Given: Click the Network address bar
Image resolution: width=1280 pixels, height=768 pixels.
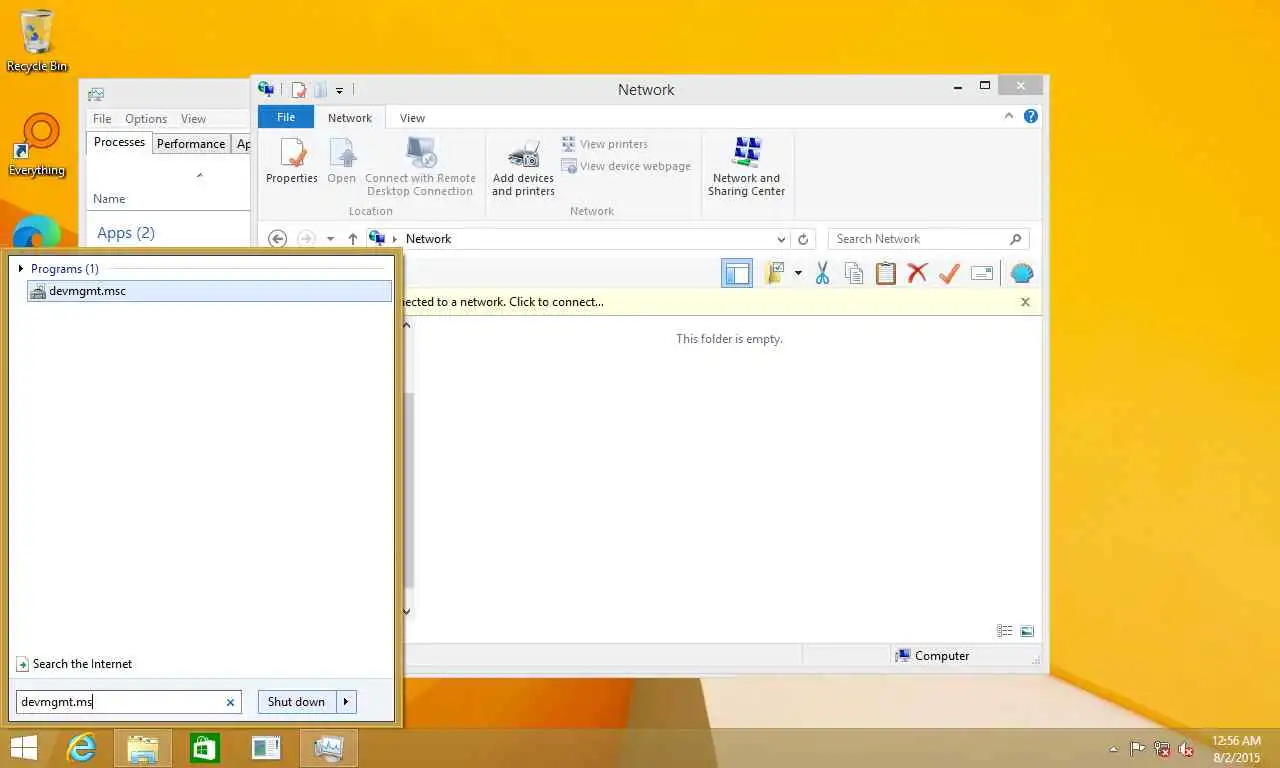Looking at the screenshot, I should point(578,239).
